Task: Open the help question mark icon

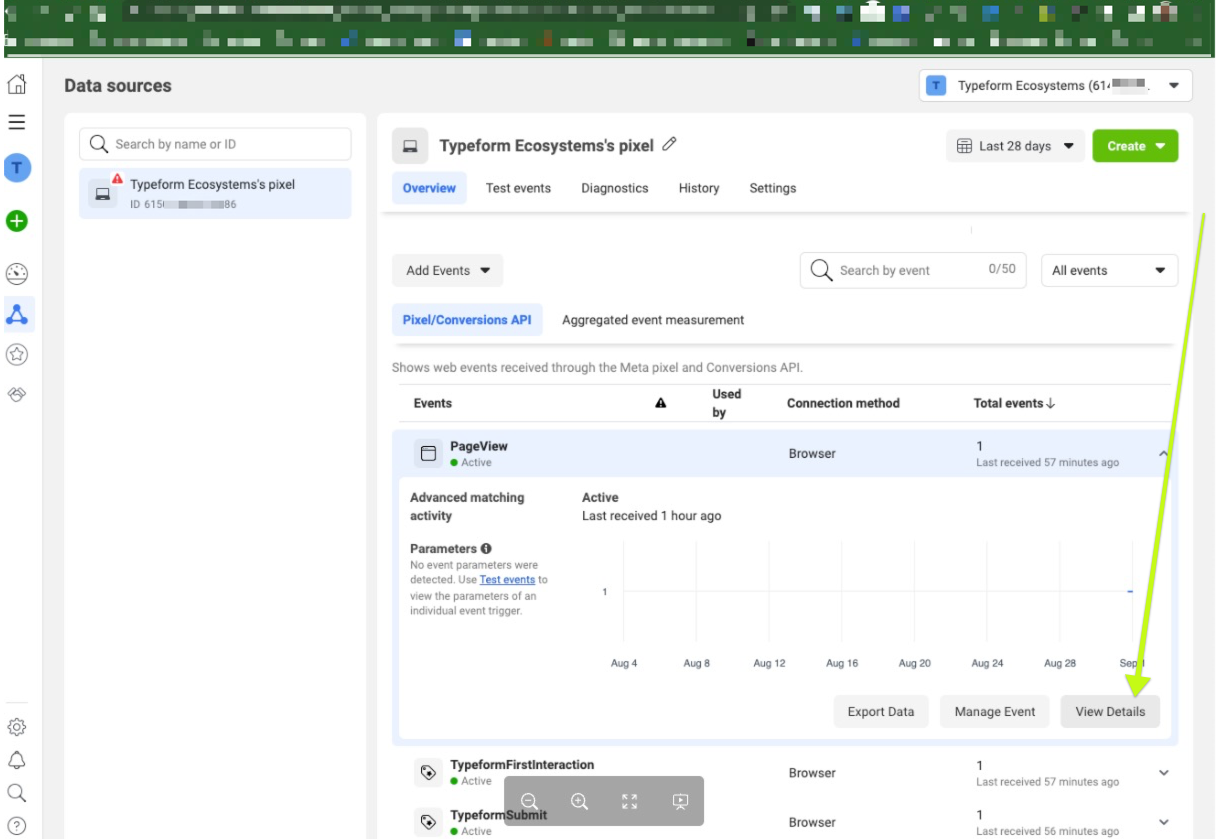Action: [x=17, y=826]
